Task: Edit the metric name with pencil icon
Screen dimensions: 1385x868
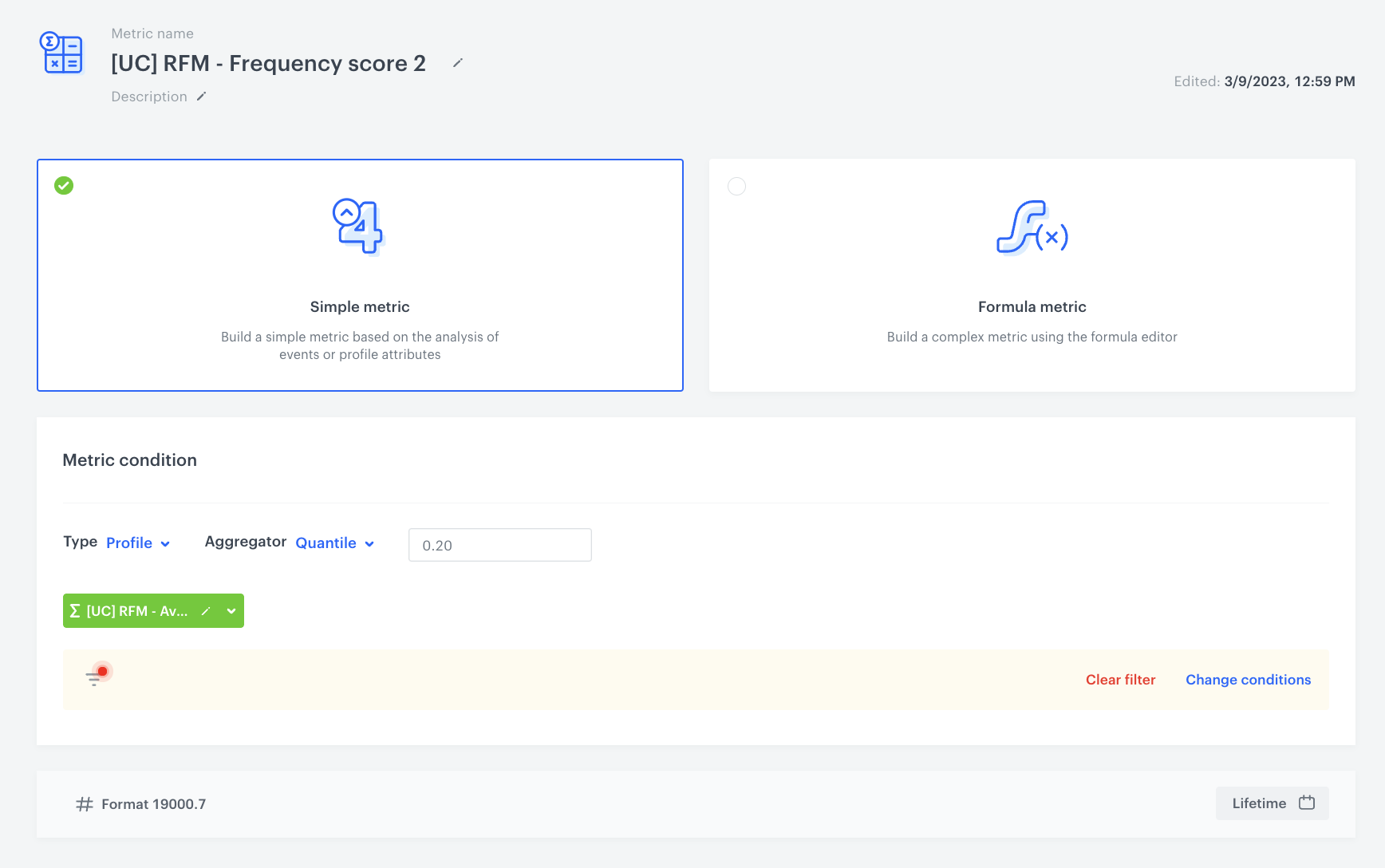Action: coord(458,63)
